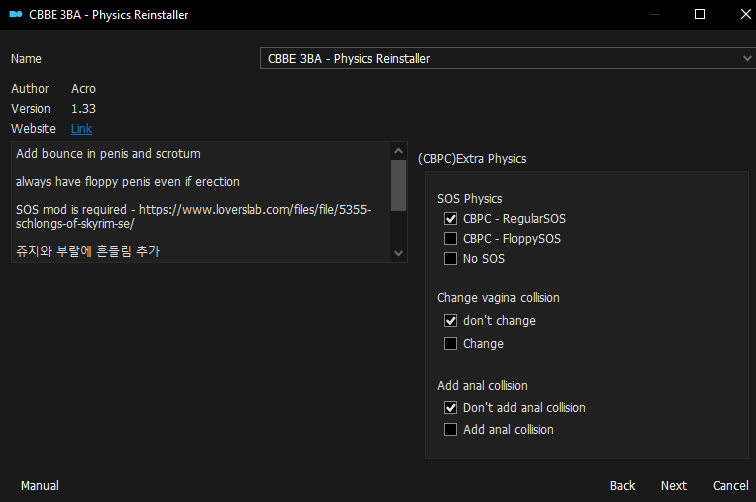
Task: Close the Physics Reinstaller window
Action: click(745, 14)
